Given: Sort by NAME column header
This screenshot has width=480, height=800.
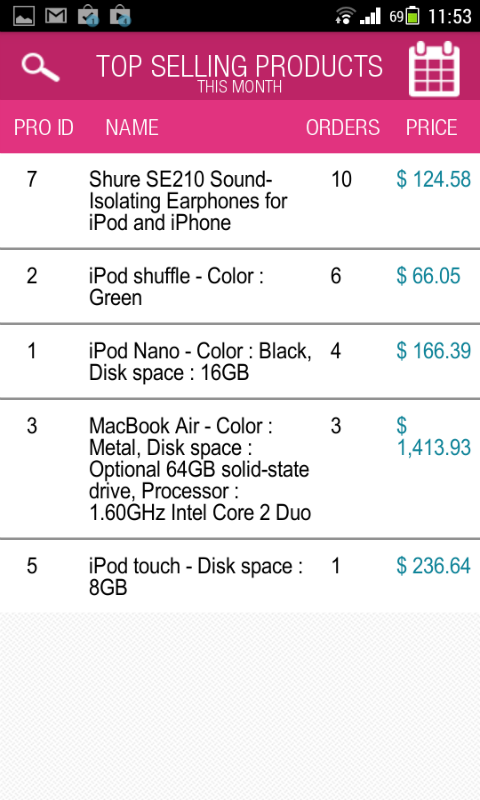Looking at the screenshot, I should (x=132, y=128).
